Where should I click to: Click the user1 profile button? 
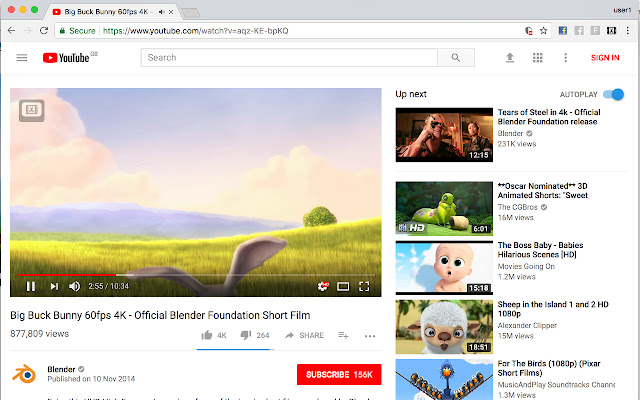click(x=622, y=10)
